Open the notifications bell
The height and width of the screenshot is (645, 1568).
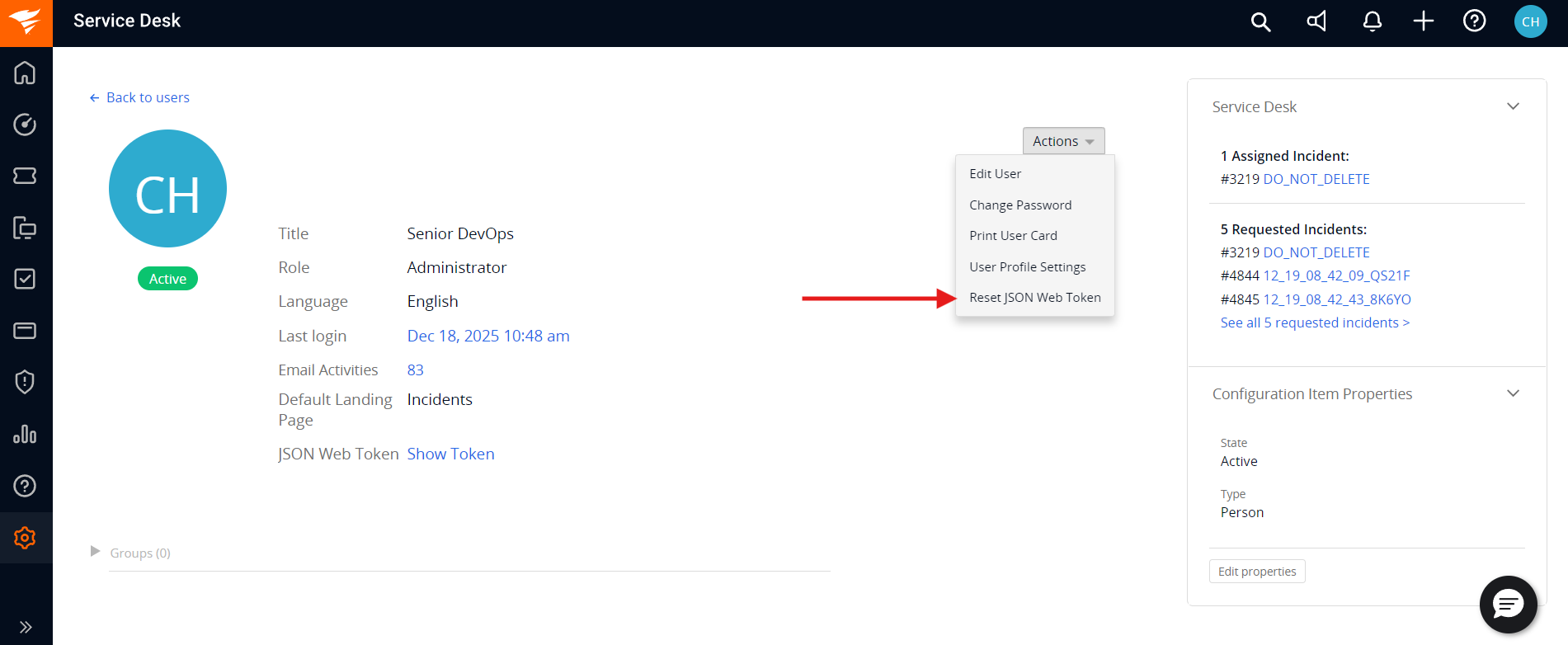click(1372, 22)
